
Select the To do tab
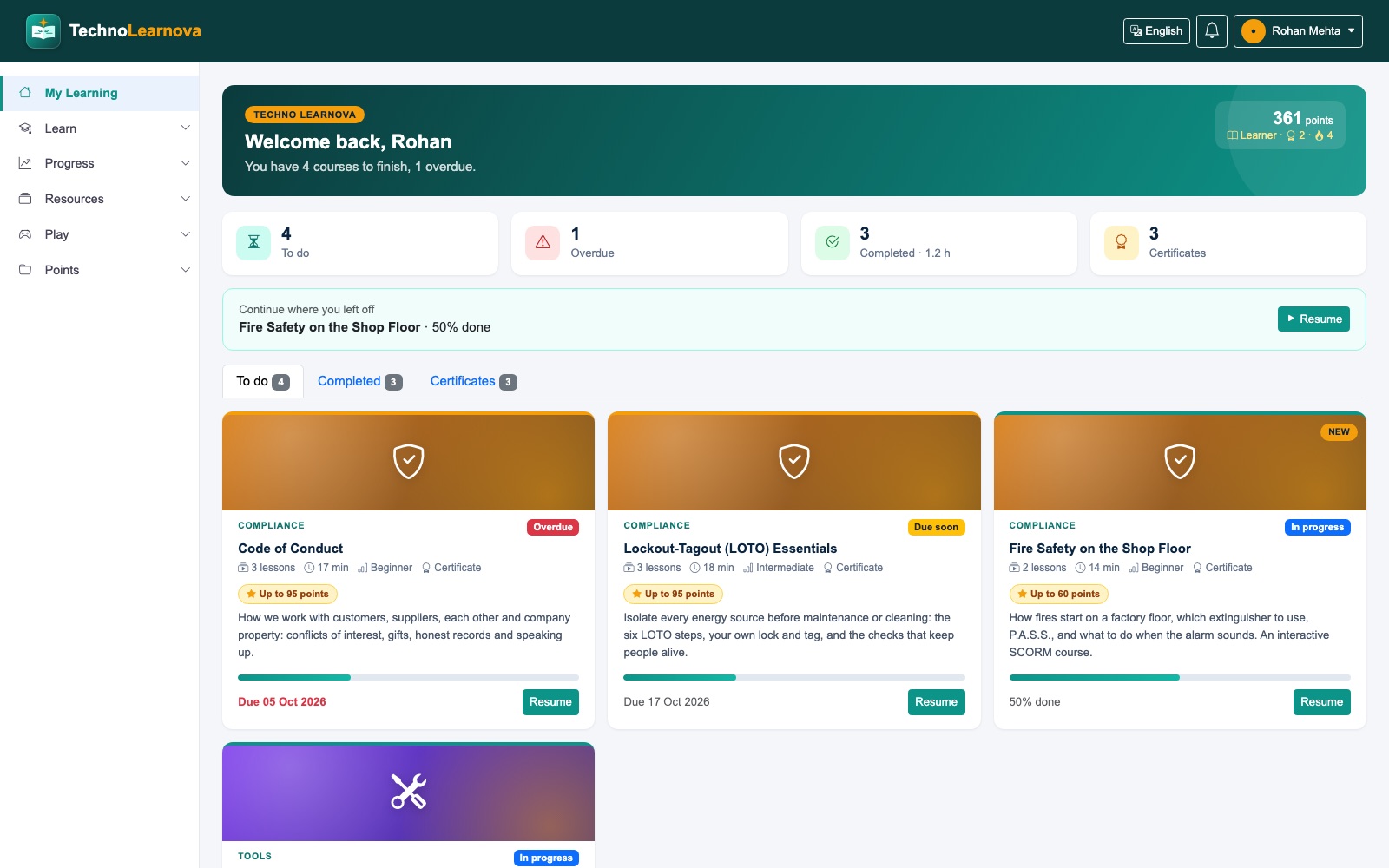(x=263, y=382)
